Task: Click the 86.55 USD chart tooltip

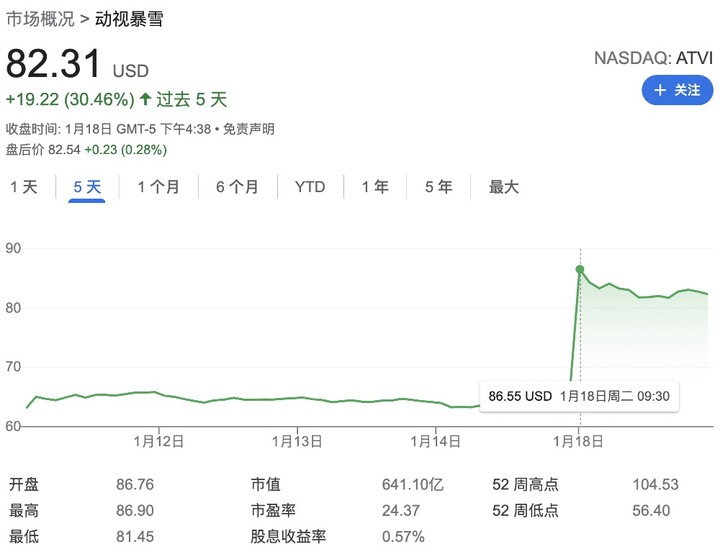Action: (578, 396)
